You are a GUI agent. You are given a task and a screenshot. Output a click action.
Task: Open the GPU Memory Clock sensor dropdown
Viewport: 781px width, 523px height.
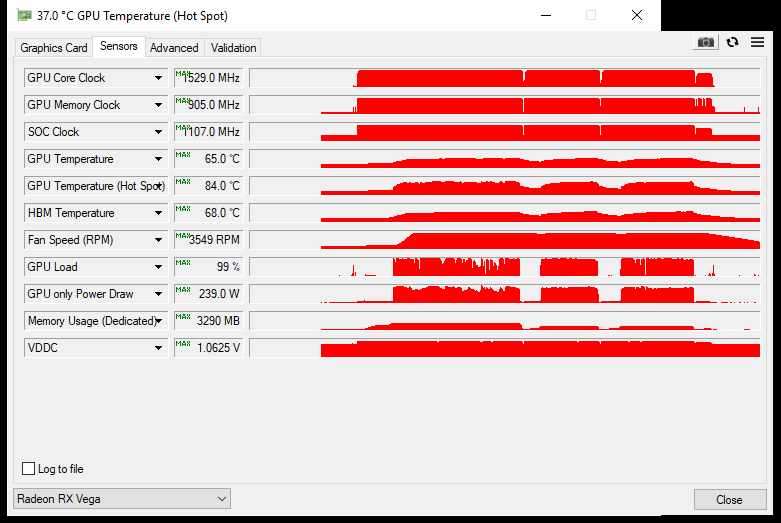[158, 105]
